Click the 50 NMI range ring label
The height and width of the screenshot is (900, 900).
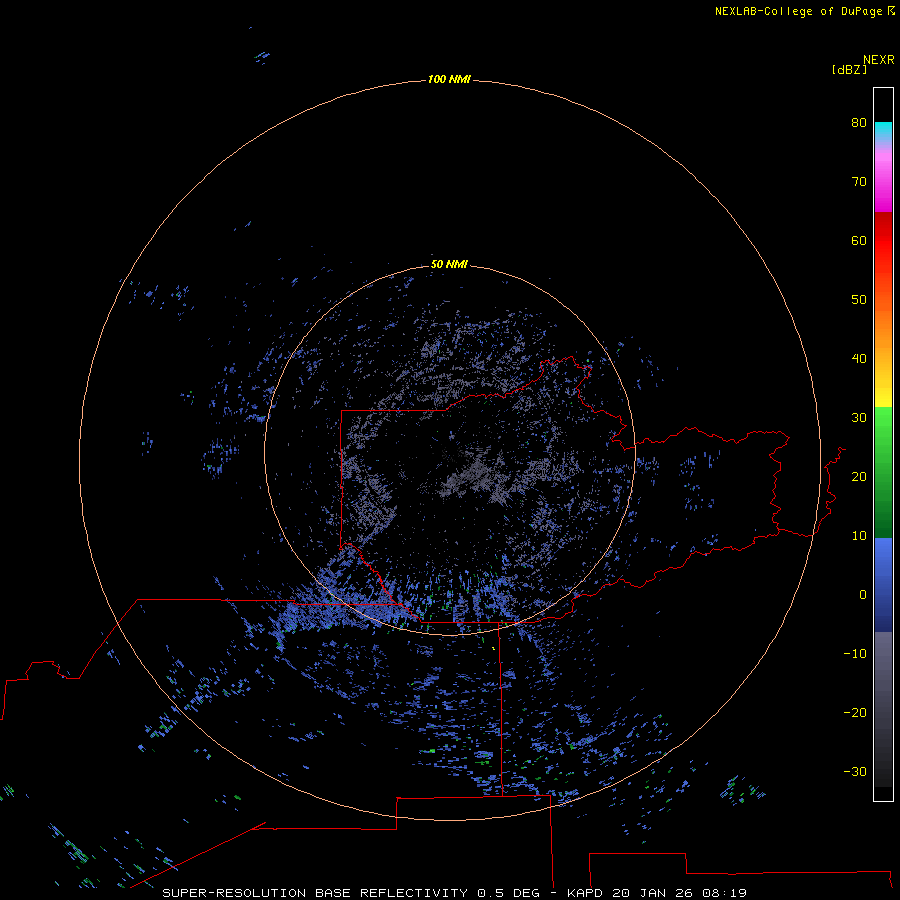click(449, 264)
